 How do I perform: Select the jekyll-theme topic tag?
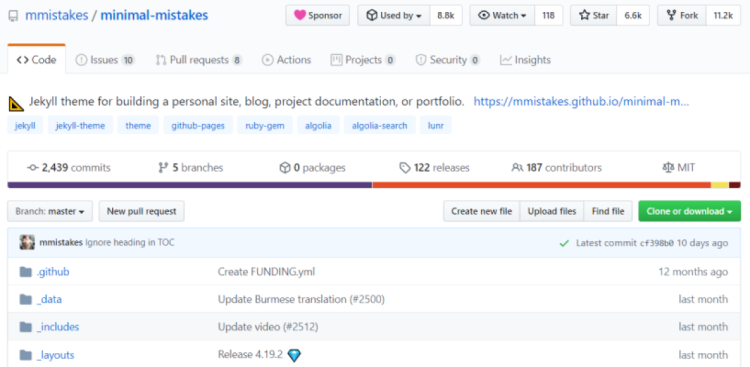80,125
